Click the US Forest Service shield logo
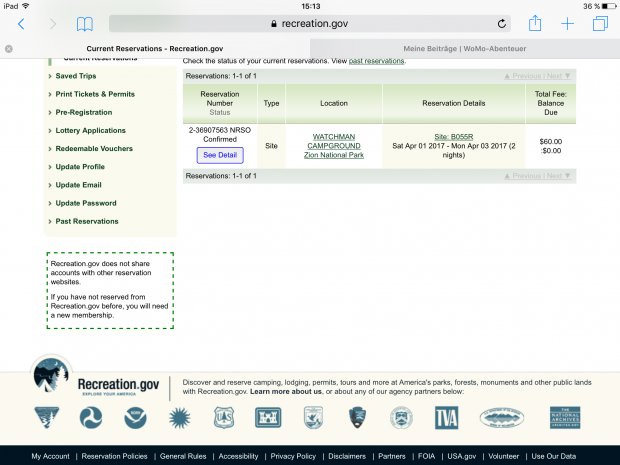The width and height of the screenshot is (620, 465). coord(224,418)
